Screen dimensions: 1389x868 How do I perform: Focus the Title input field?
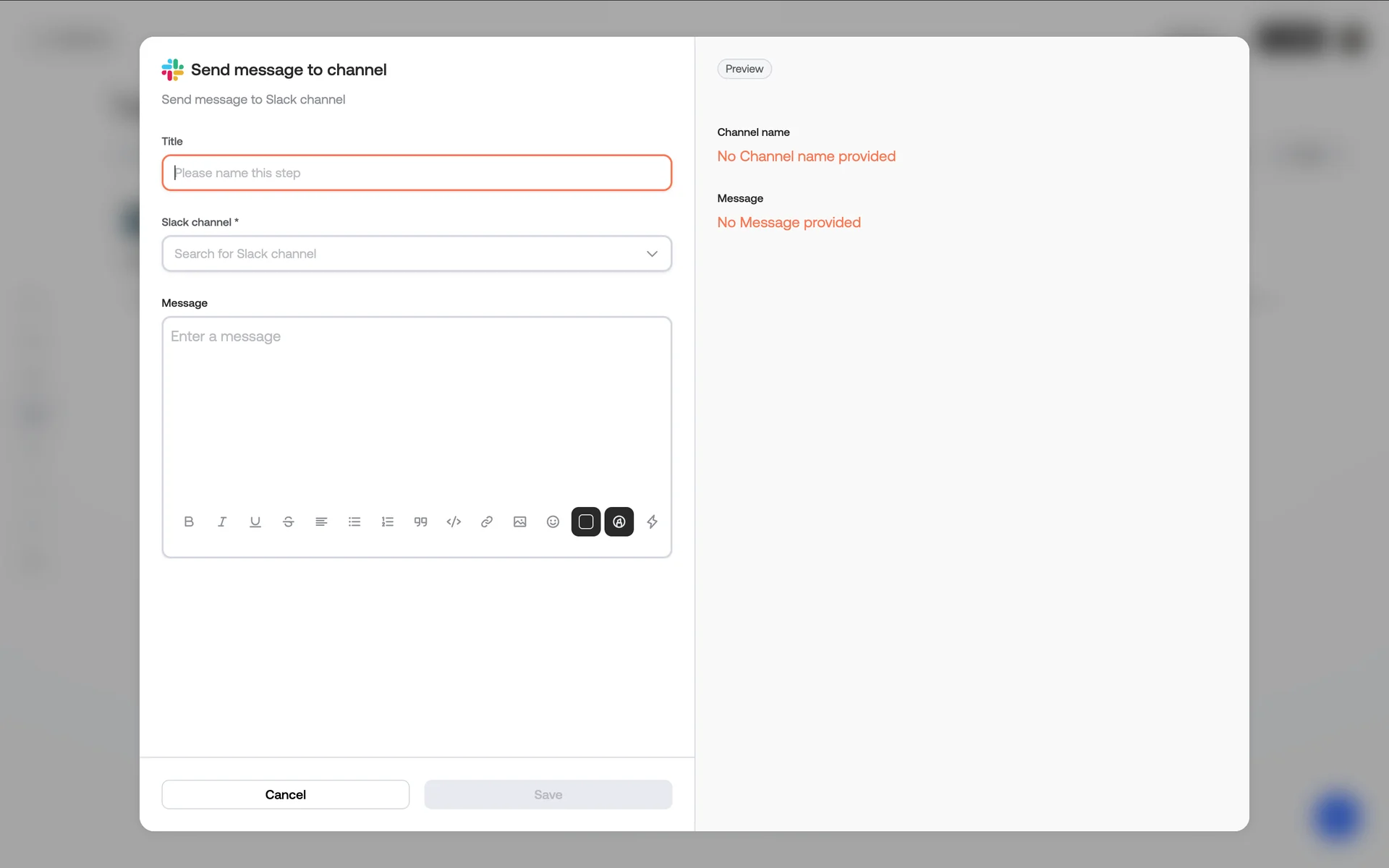[417, 173]
